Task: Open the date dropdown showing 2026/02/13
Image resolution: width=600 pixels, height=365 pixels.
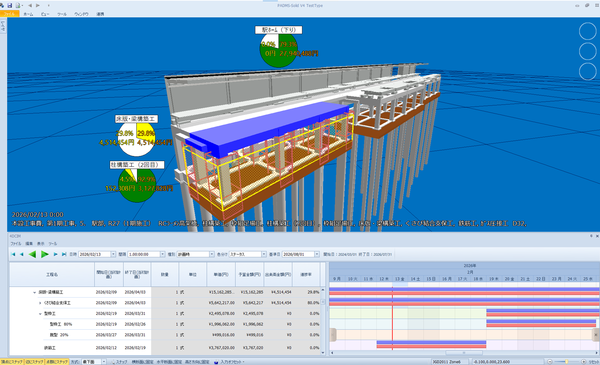Action: (x=113, y=254)
